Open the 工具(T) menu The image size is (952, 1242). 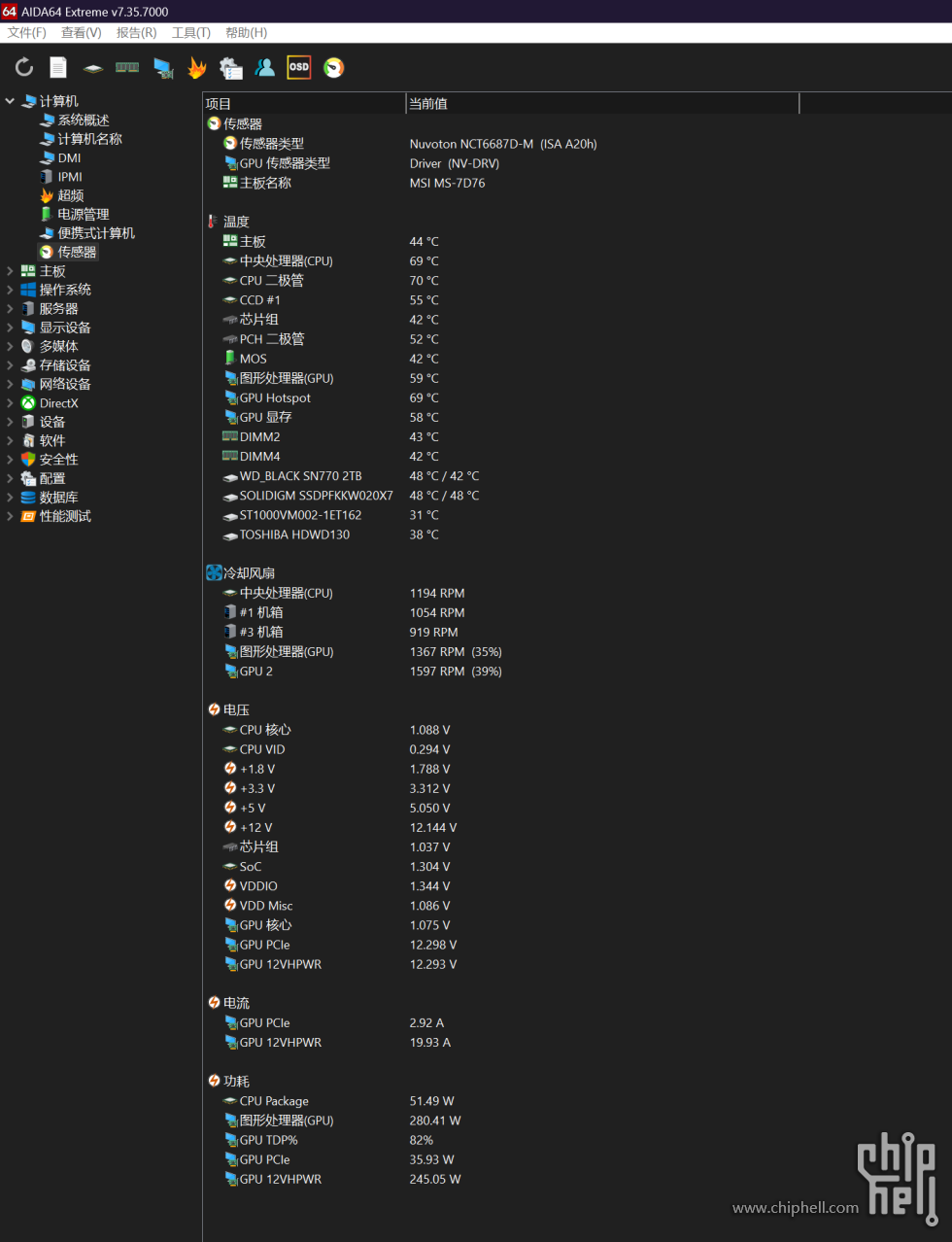pyautogui.click(x=191, y=32)
